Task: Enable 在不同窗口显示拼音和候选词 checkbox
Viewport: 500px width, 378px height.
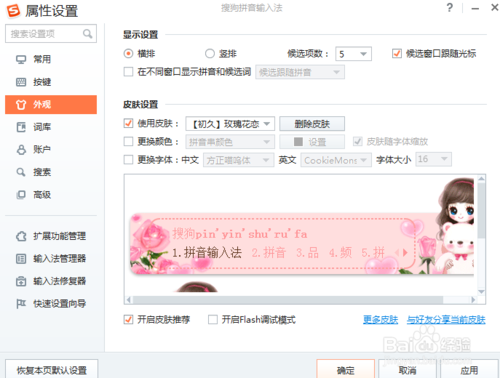Action: 128,72
